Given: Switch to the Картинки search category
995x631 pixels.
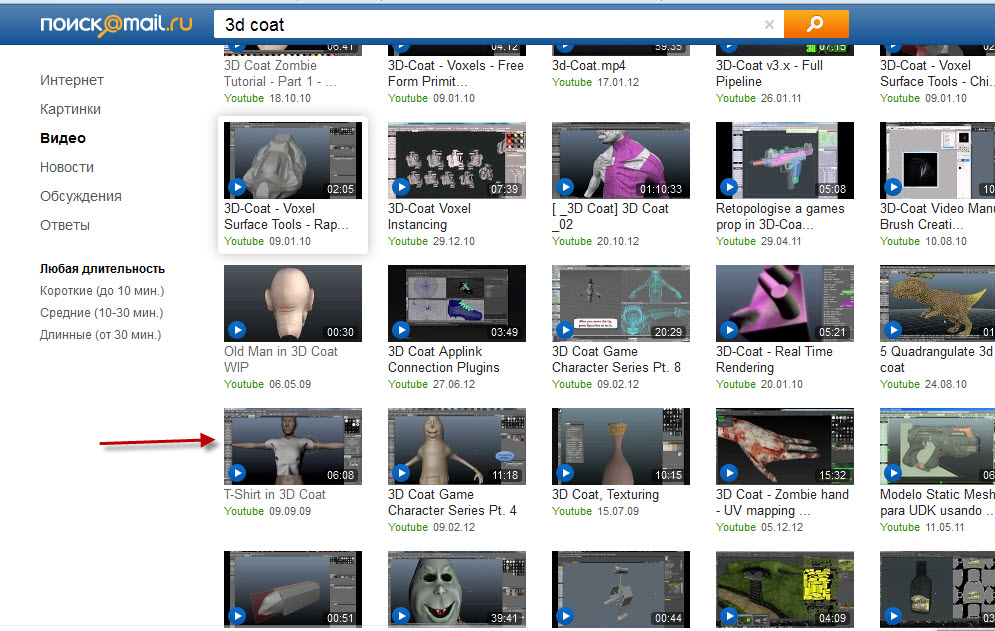Looking at the screenshot, I should 70,109.
